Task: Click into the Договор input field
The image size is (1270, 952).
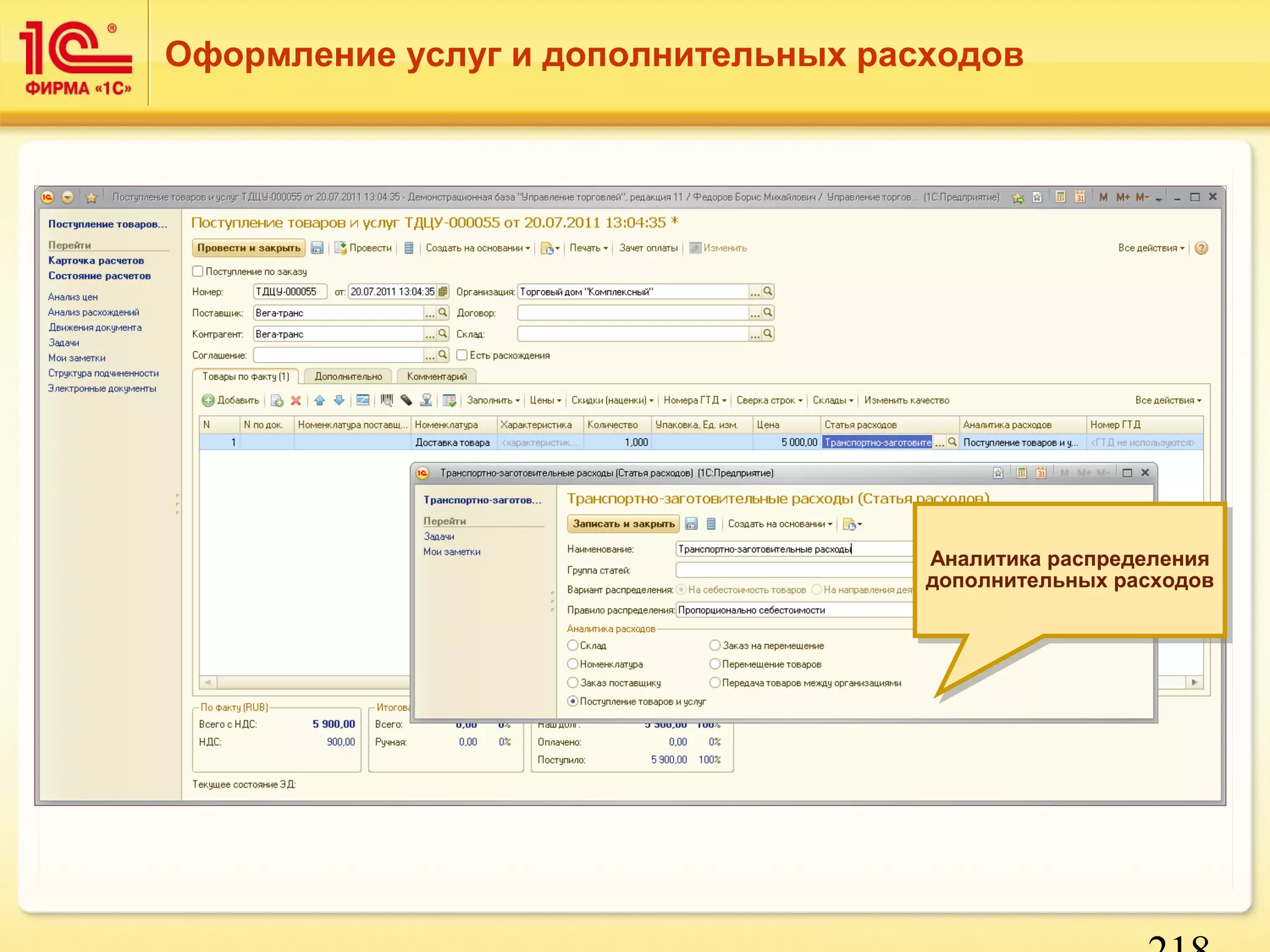Action: point(633,312)
